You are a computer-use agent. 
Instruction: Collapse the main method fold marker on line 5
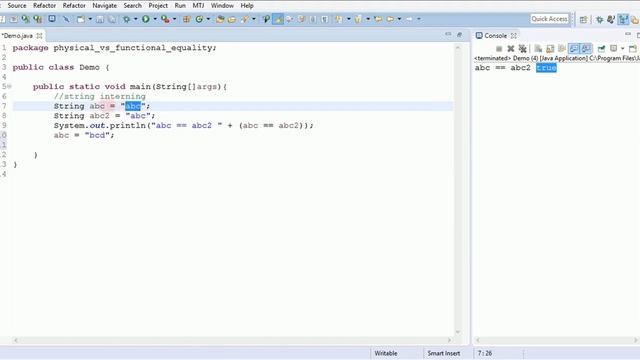click(9, 87)
